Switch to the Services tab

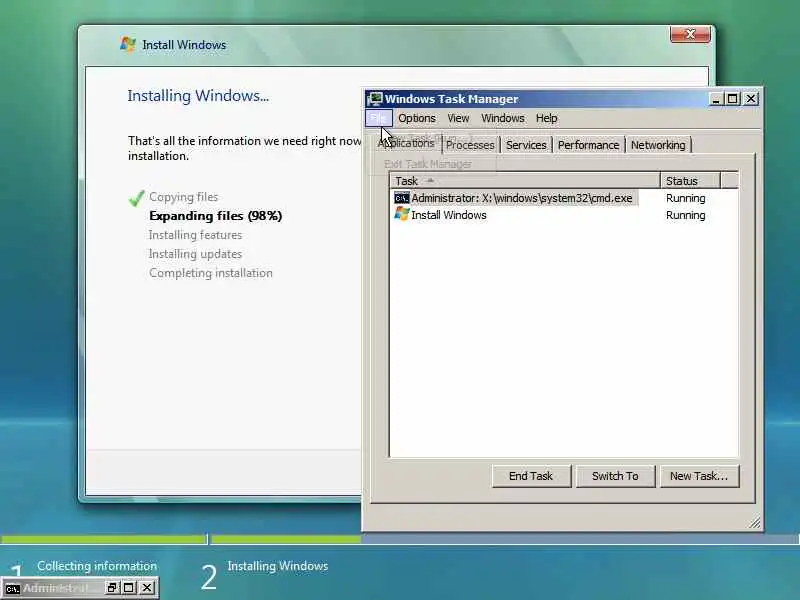(x=526, y=145)
